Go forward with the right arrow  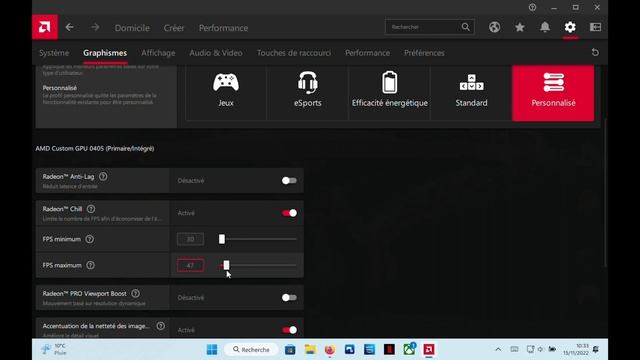coord(95,27)
